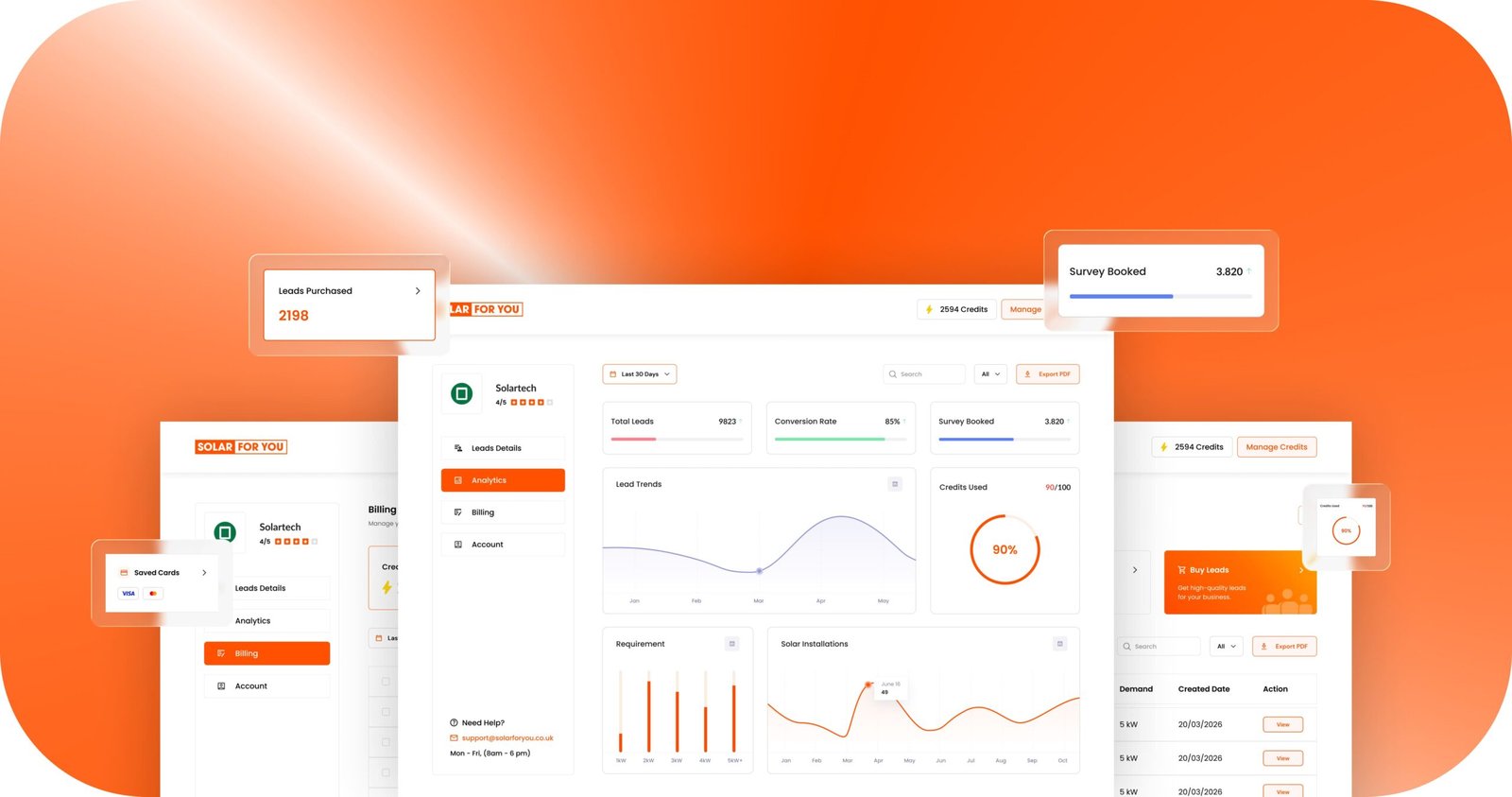Click View in the first 5 kW row
This screenshot has width=1512, height=797.
tap(1283, 724)
